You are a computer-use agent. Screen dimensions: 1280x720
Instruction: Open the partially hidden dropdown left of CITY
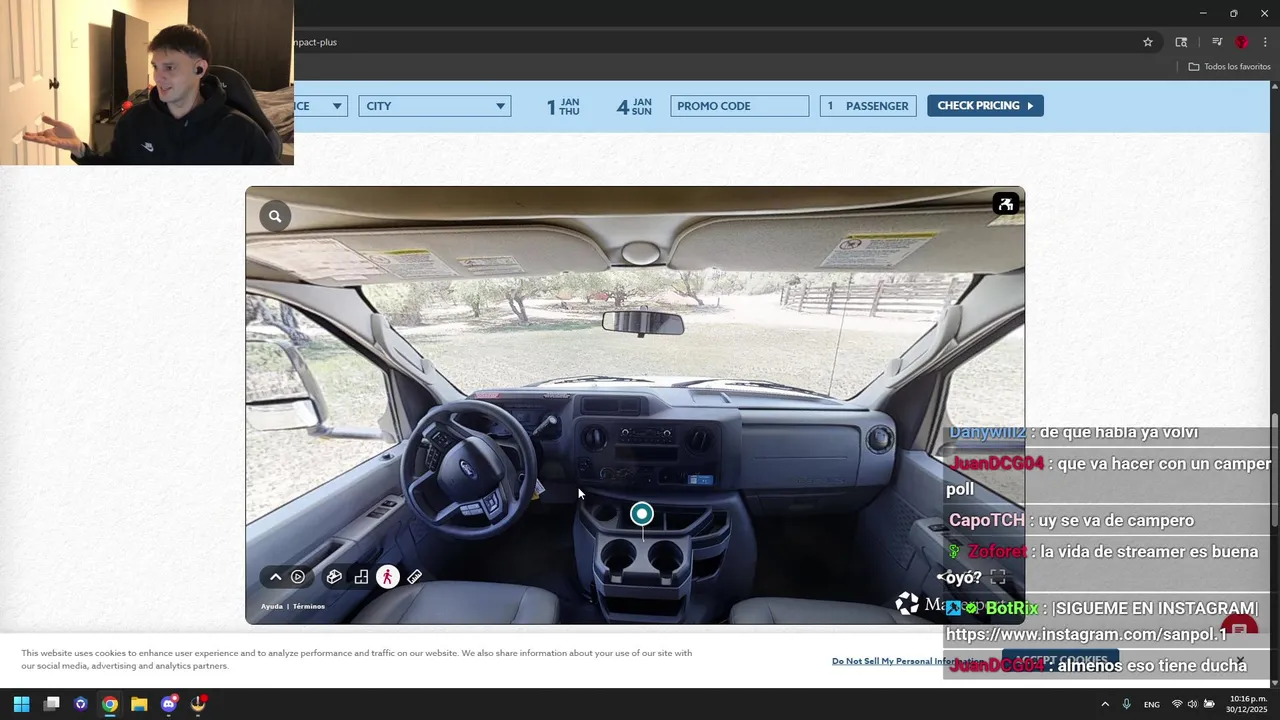[320, 106]
